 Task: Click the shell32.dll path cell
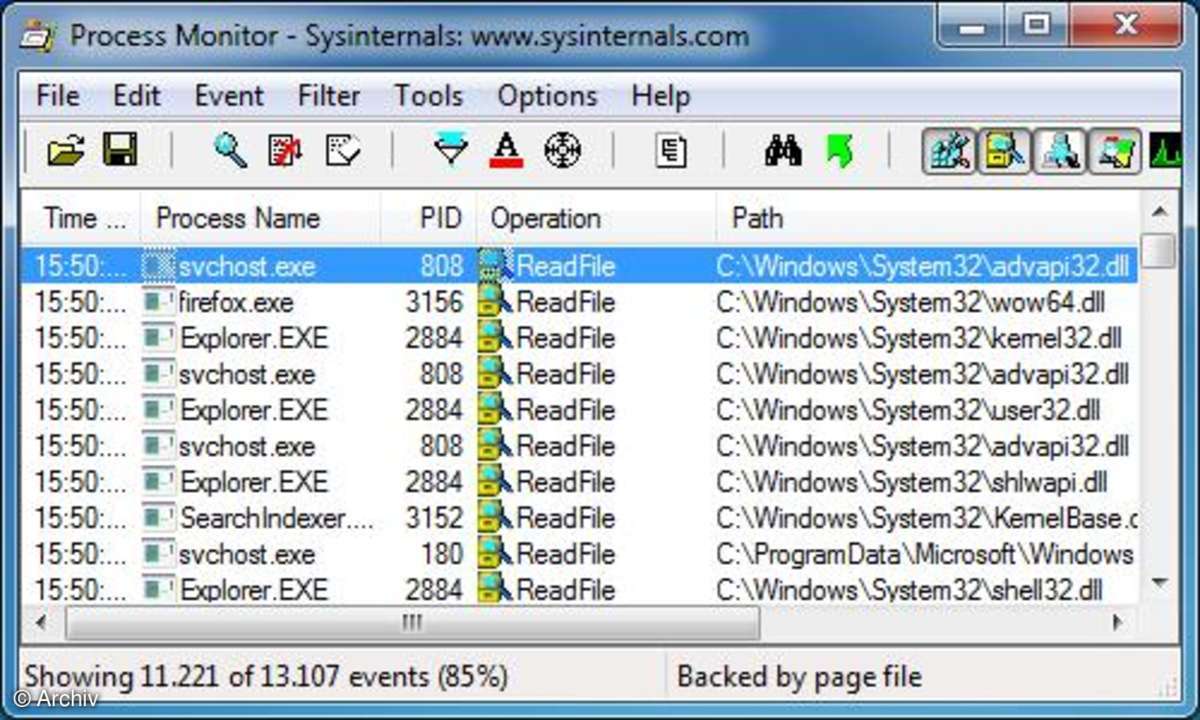[910, 590]
